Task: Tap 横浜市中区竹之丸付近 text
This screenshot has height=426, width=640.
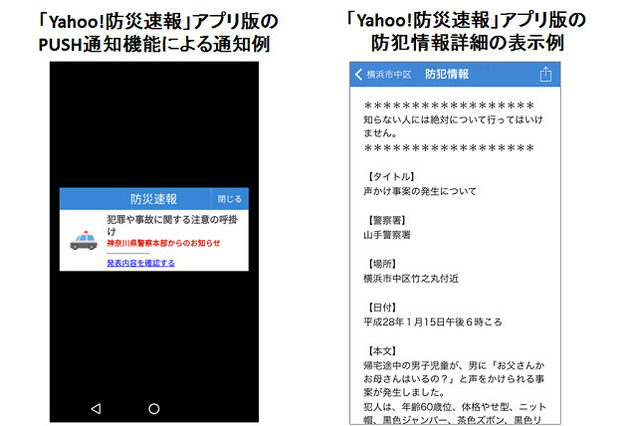Action: pyautogui.click(x=411, y=278)
